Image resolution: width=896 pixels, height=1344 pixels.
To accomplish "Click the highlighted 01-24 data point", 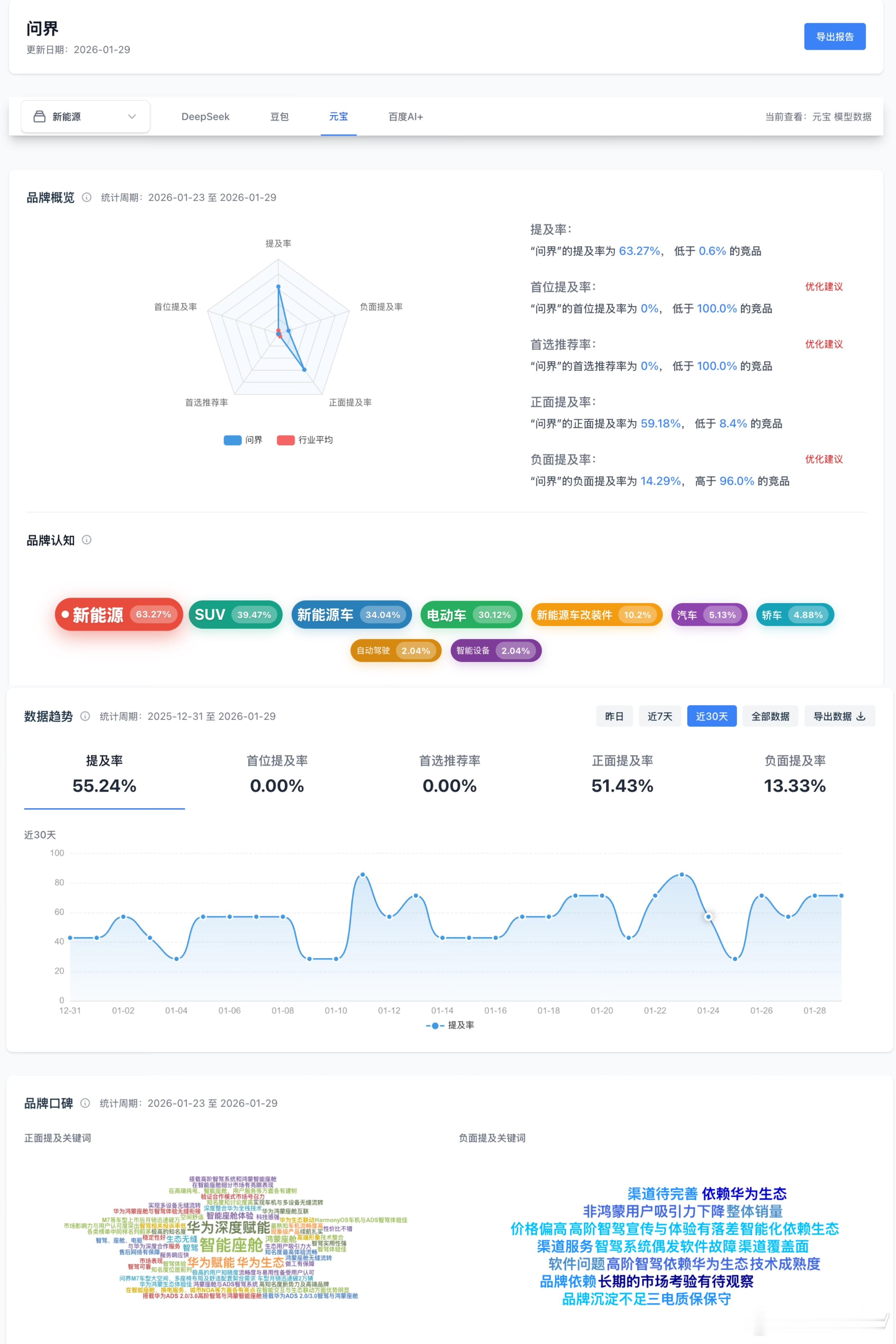I will (708, 917).
